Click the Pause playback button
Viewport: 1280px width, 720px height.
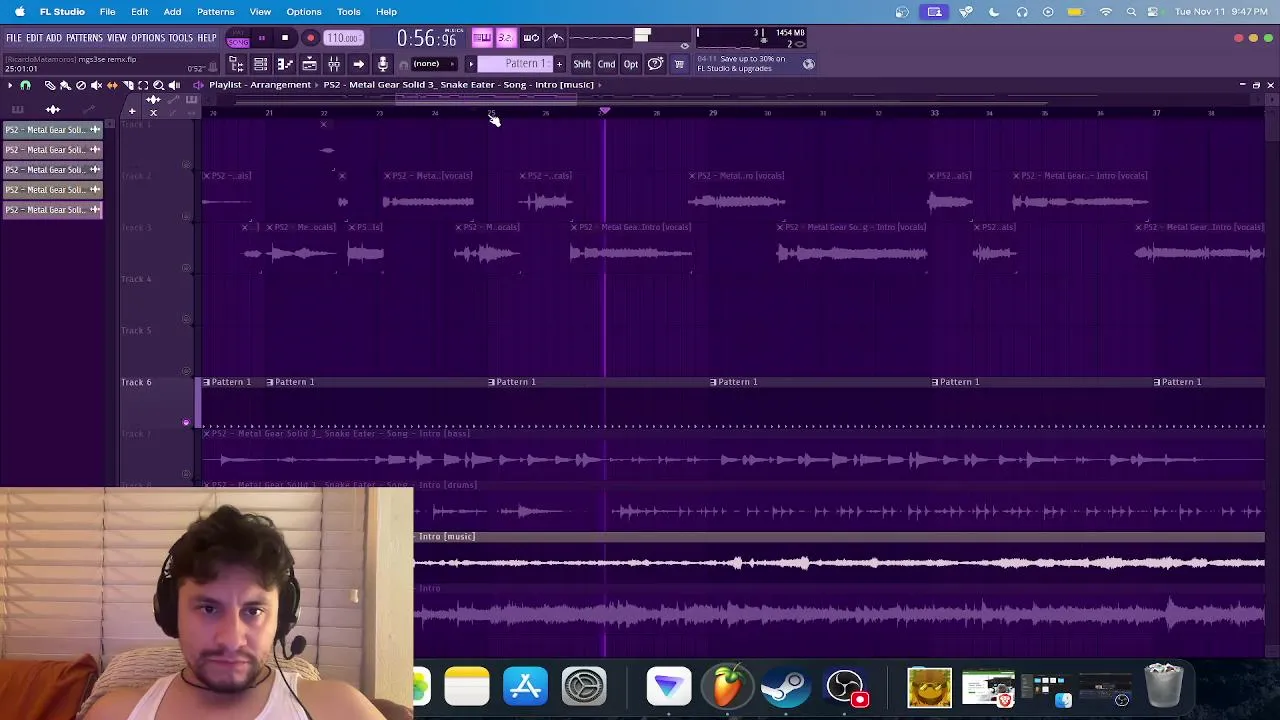pos(261,38)
